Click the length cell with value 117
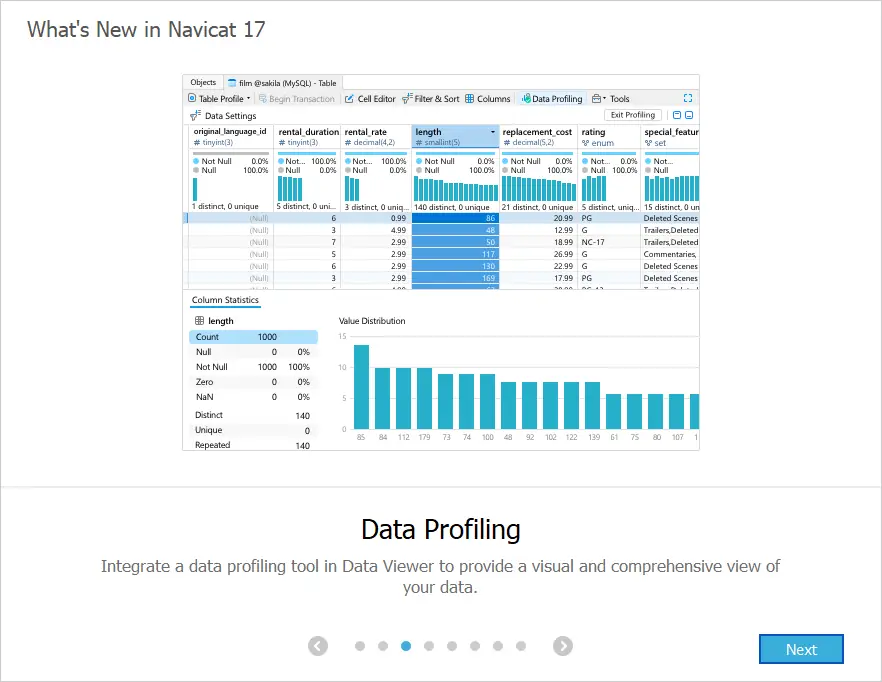The height and width of the screenshot is (682, 882). tap(455, 254)
